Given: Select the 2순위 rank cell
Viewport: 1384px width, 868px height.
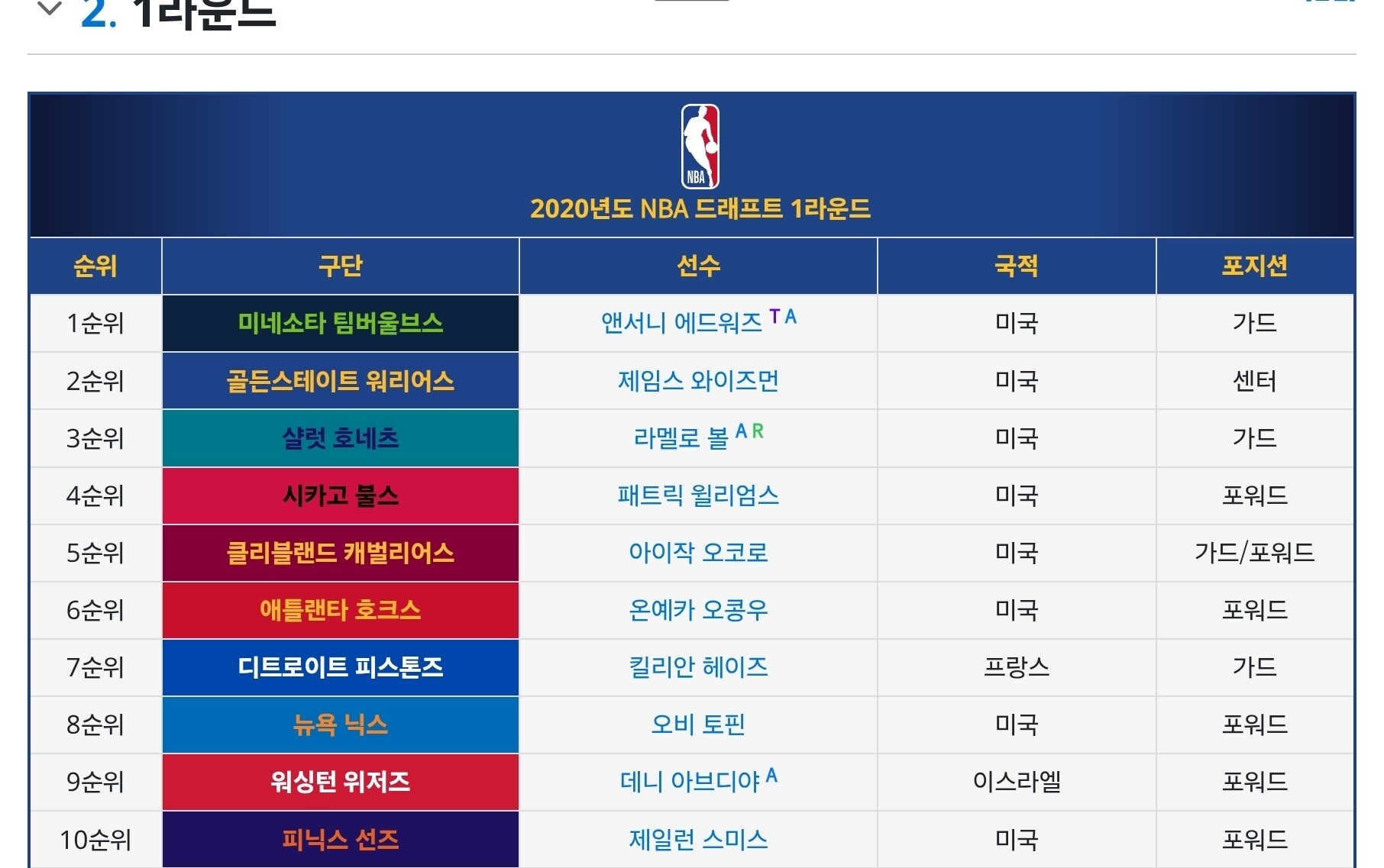Looking at the screenshot, I should point(95,381).
